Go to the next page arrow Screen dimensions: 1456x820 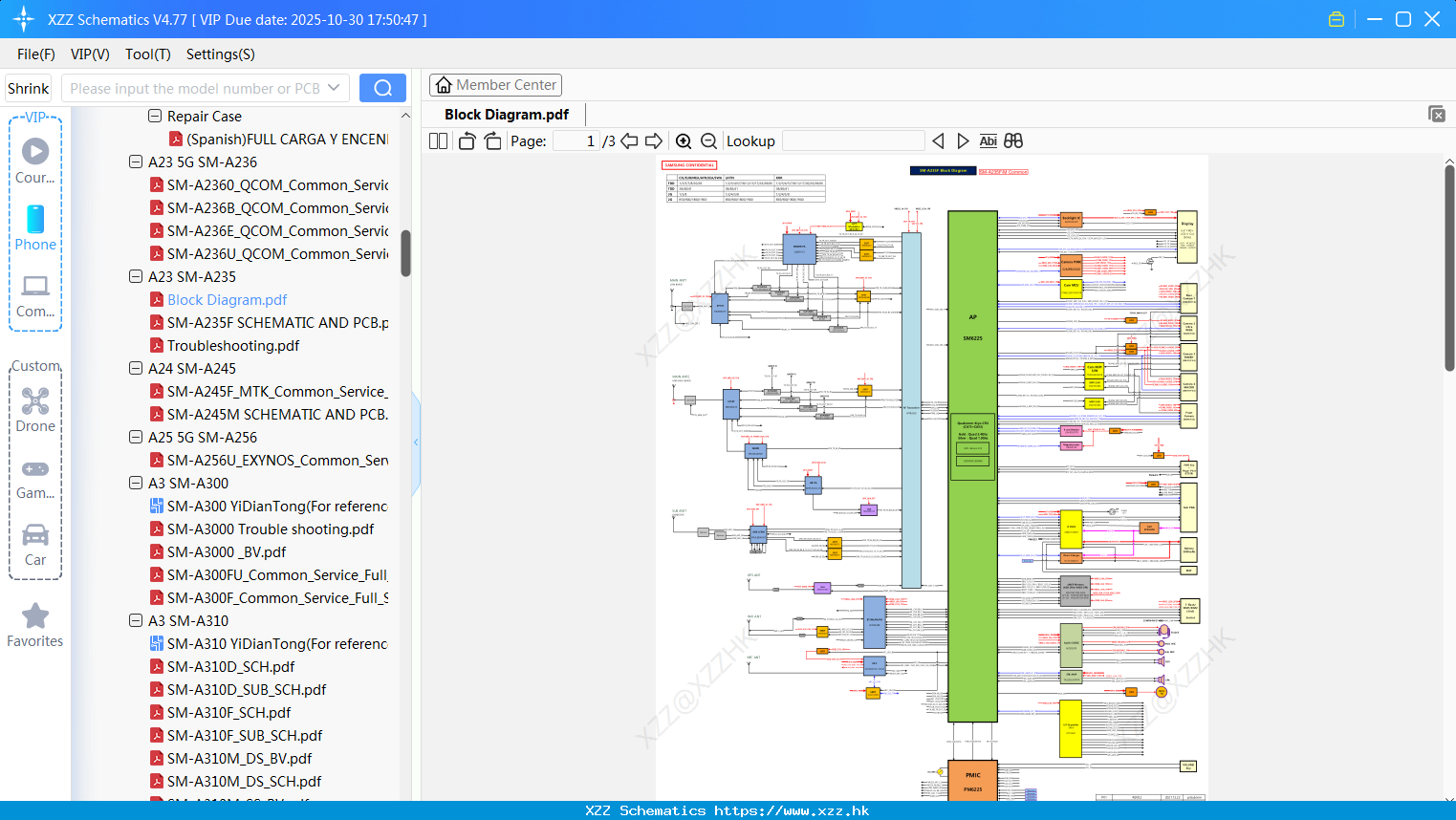point(654,140)
